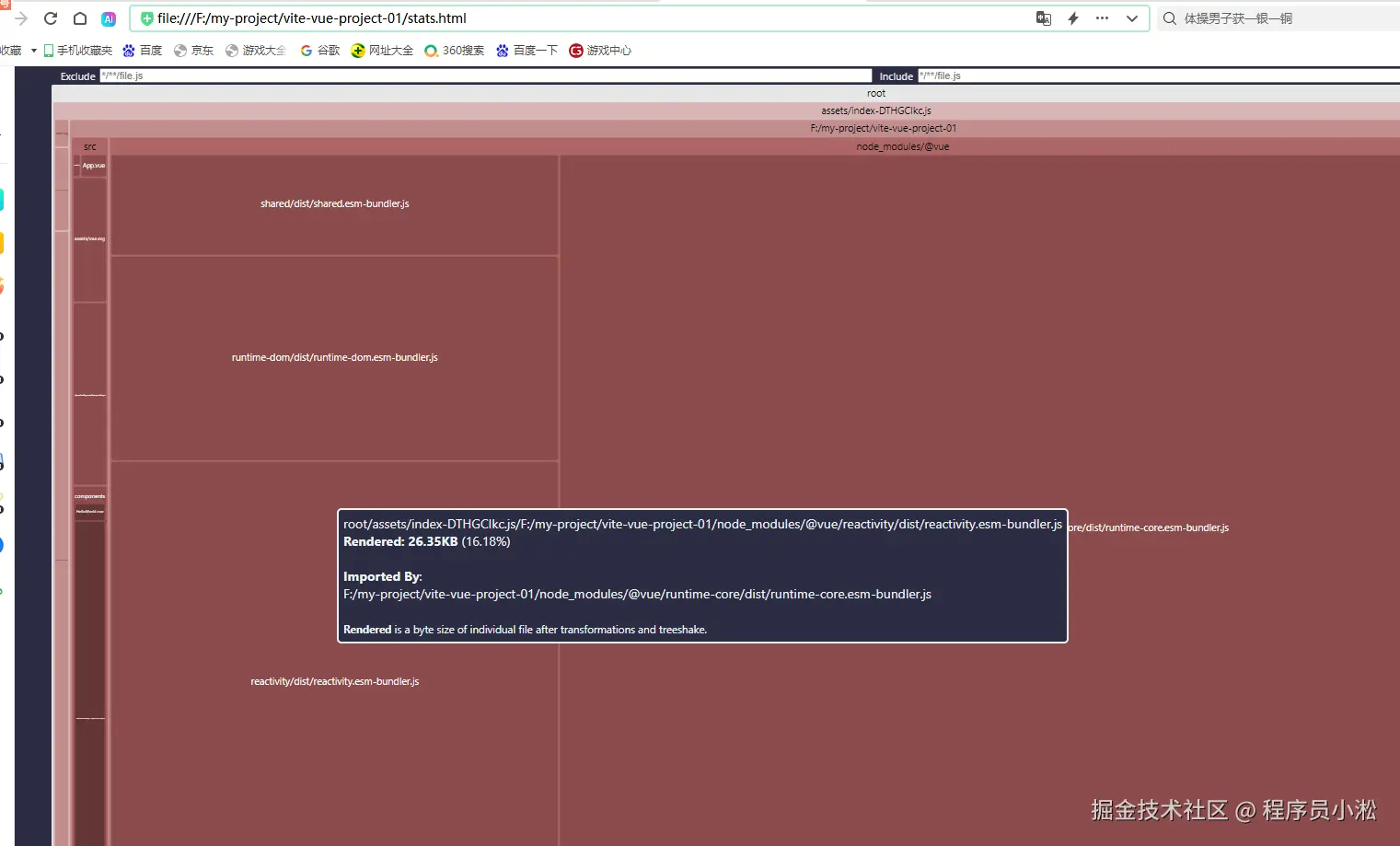Click the lightning speed mode icon
Image resolution: width=1400 pixels, height=846 pixels.
tap(1073, 18)
